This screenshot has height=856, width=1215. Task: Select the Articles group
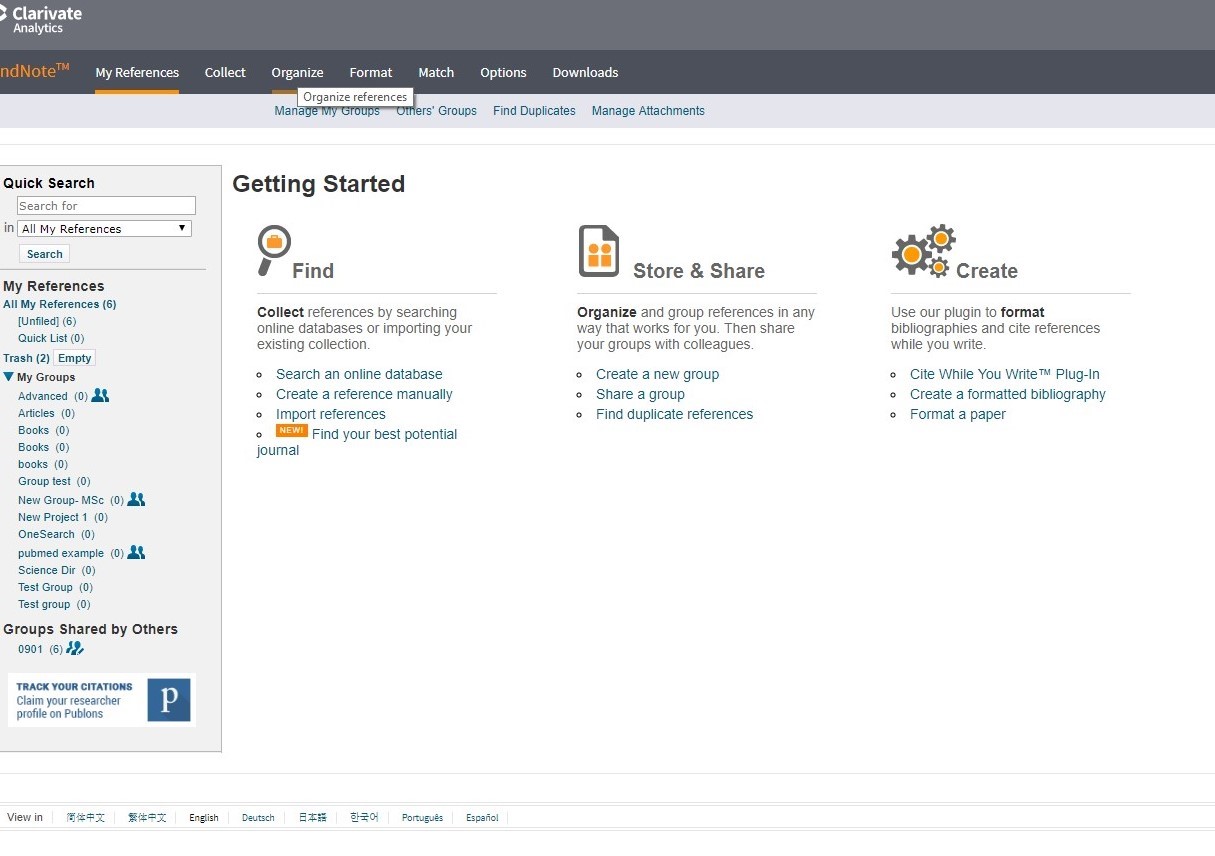tap(36, 413)
